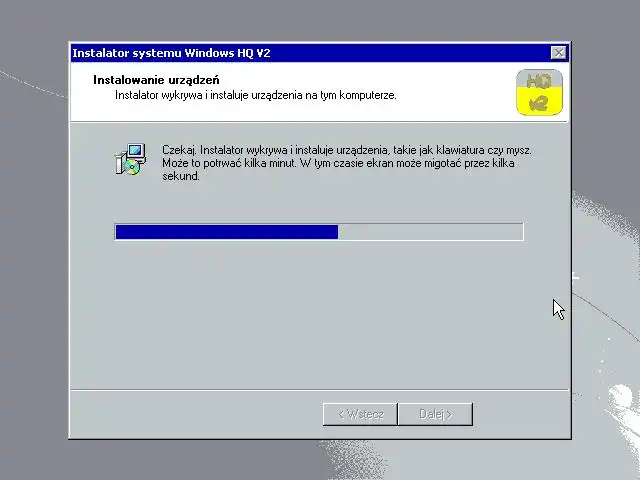This screenshot has height=480, width=640.
Task: Click the computer and CD setup icon
Action: [131, 159]
